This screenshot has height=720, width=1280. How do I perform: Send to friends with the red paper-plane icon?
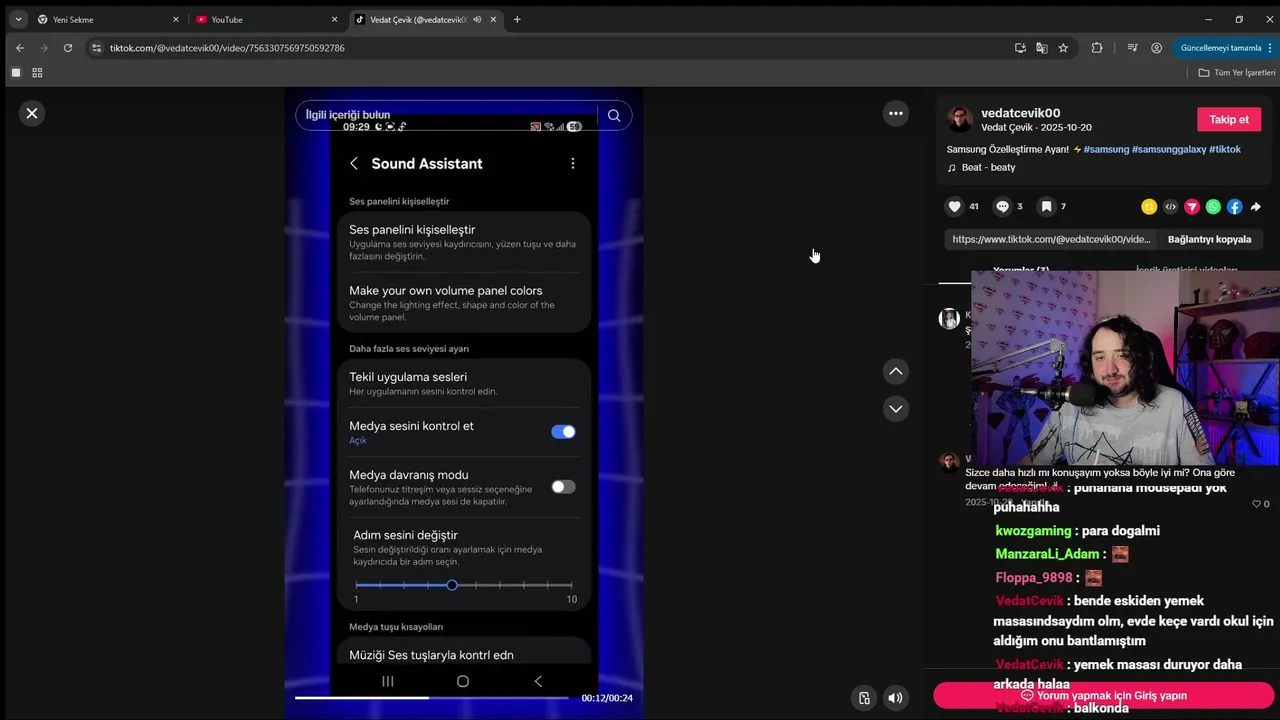[x=1192, y=207]
